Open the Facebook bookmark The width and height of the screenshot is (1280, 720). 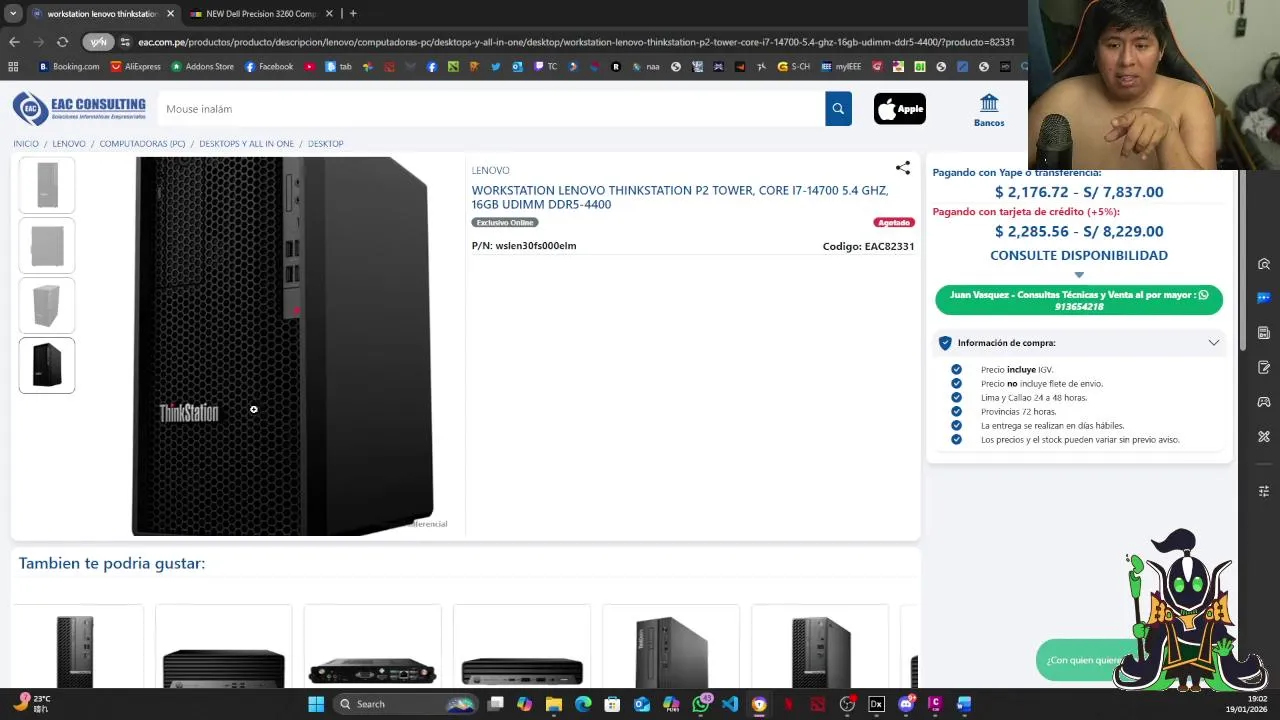[x=268, y=67]
